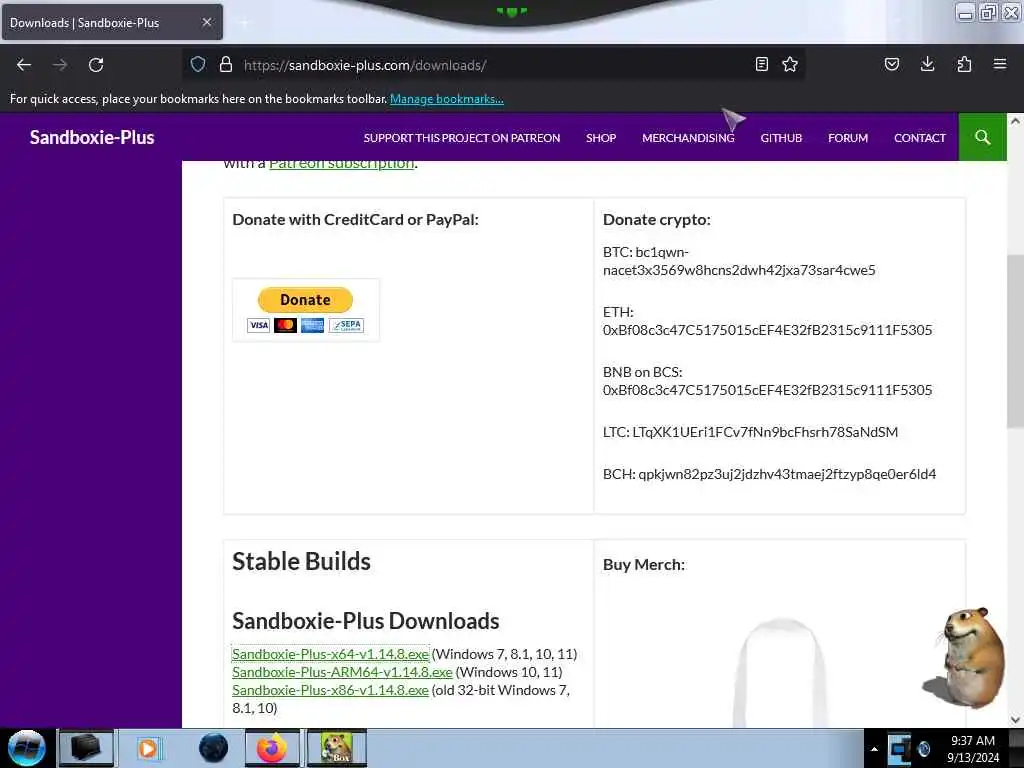Download Sandboxie-Plus-x86-v1.14.8.exe
The image size is (1024, 768).
[x=330, y=690]
